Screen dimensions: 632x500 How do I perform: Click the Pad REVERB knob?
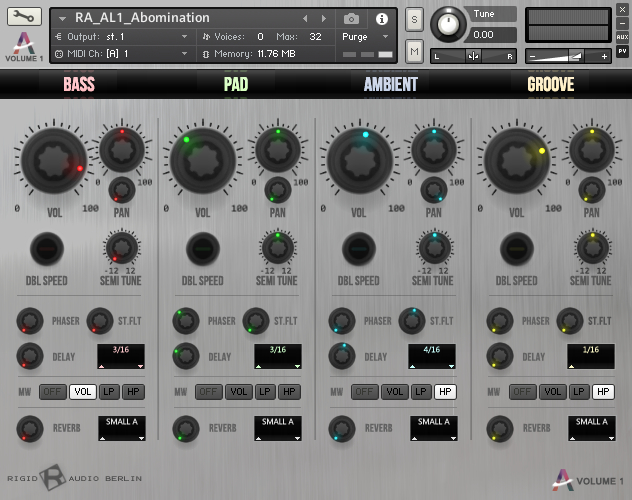(186, 428)
